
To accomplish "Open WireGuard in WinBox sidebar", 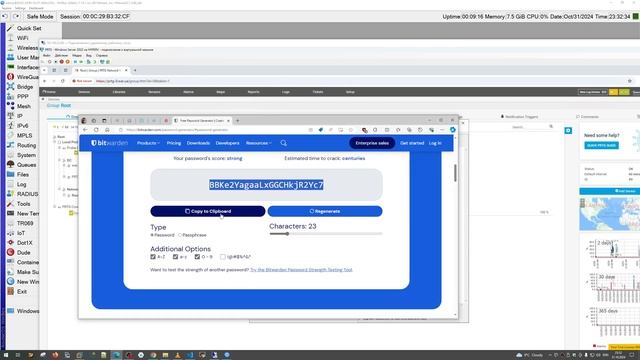I will point(23,77).
